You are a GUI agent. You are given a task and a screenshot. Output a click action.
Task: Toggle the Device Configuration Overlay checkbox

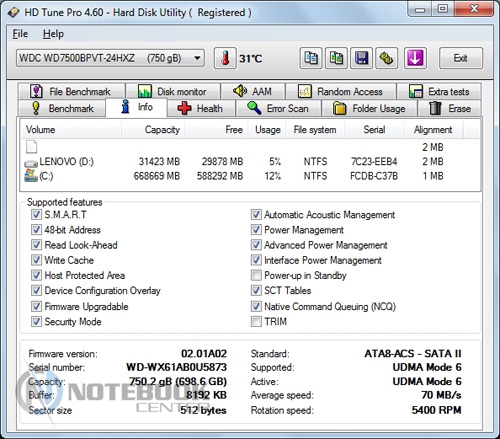point(36,290)
